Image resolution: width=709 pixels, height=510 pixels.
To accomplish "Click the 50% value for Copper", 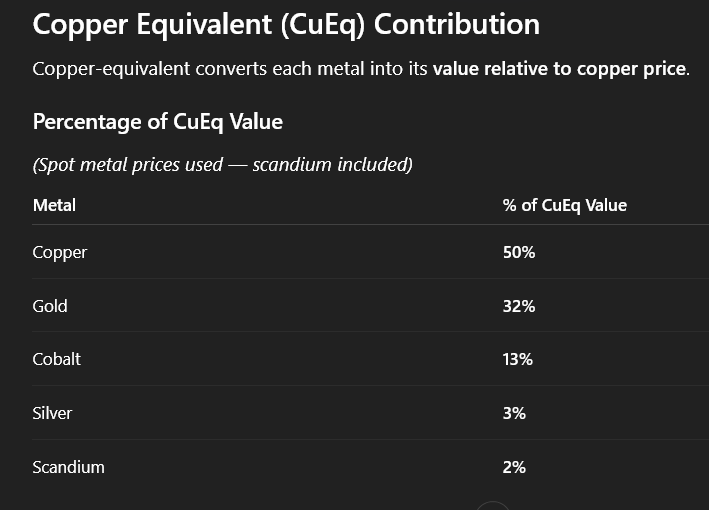I will pyautogui.click(x=519, y=252).
